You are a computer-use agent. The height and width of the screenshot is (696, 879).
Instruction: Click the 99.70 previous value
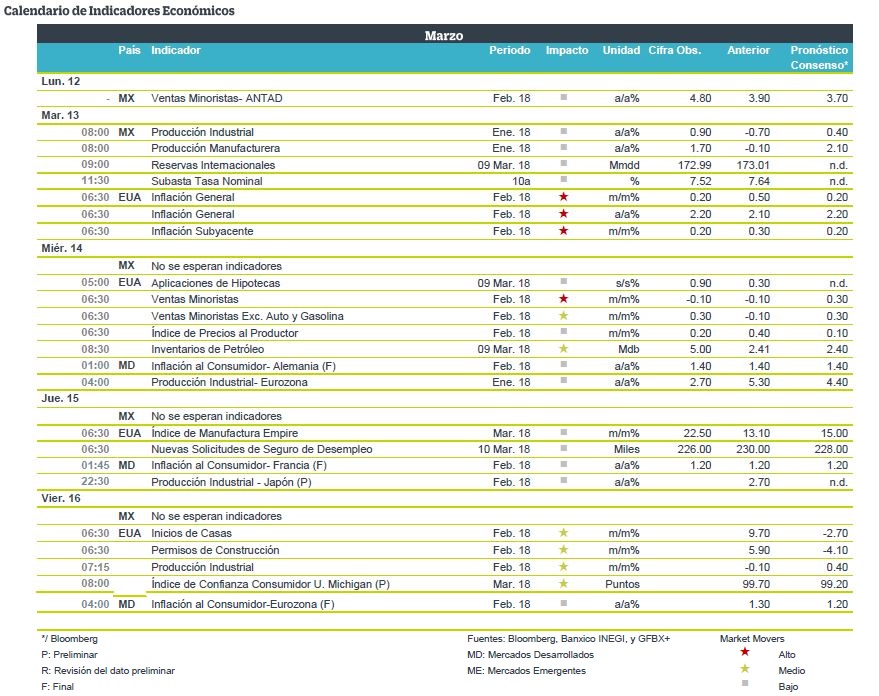point(756,584)
